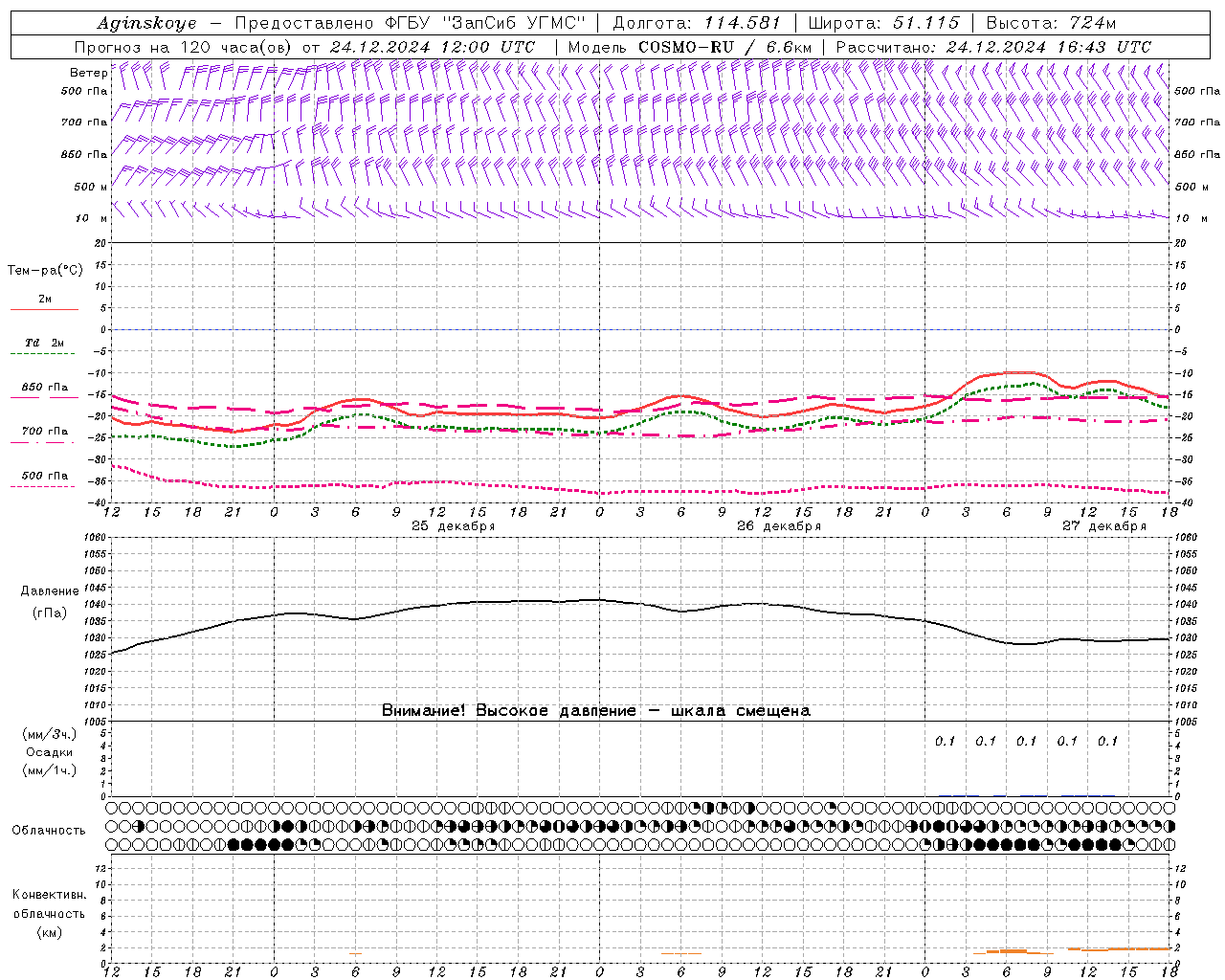Click the Давление pressure panel label

click(48, 591)
